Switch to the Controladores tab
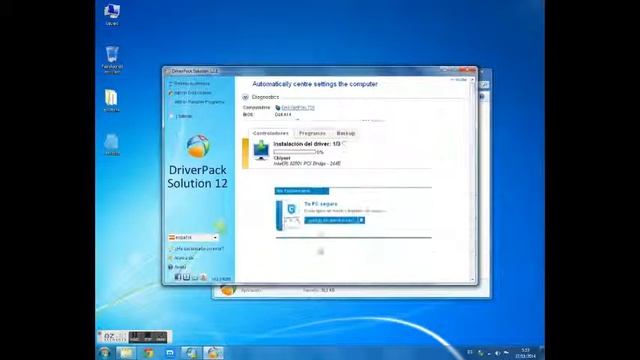 (x=270, y=133)
